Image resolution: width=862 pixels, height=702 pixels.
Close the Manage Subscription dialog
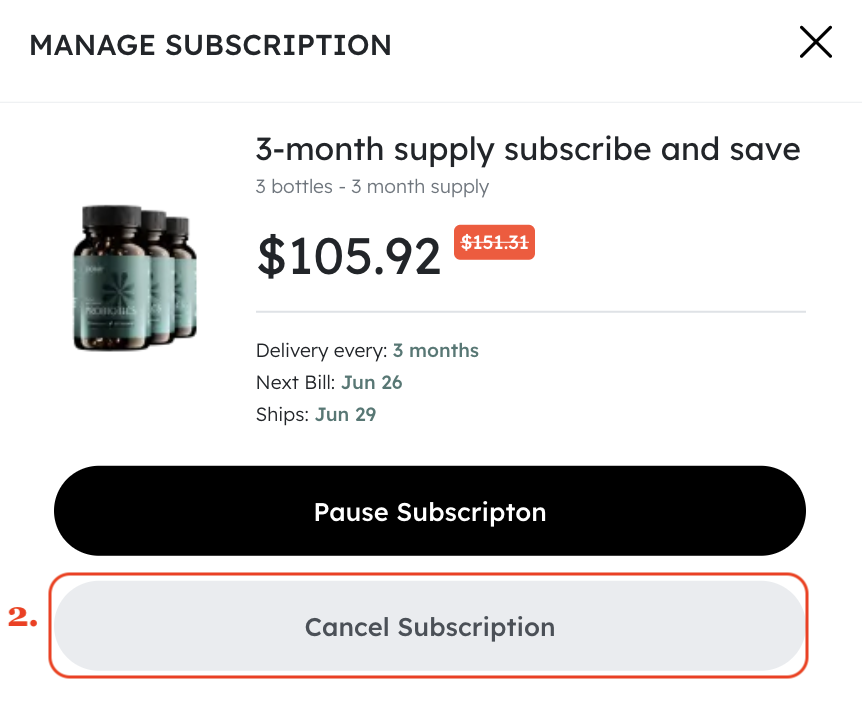click(815, 42)
